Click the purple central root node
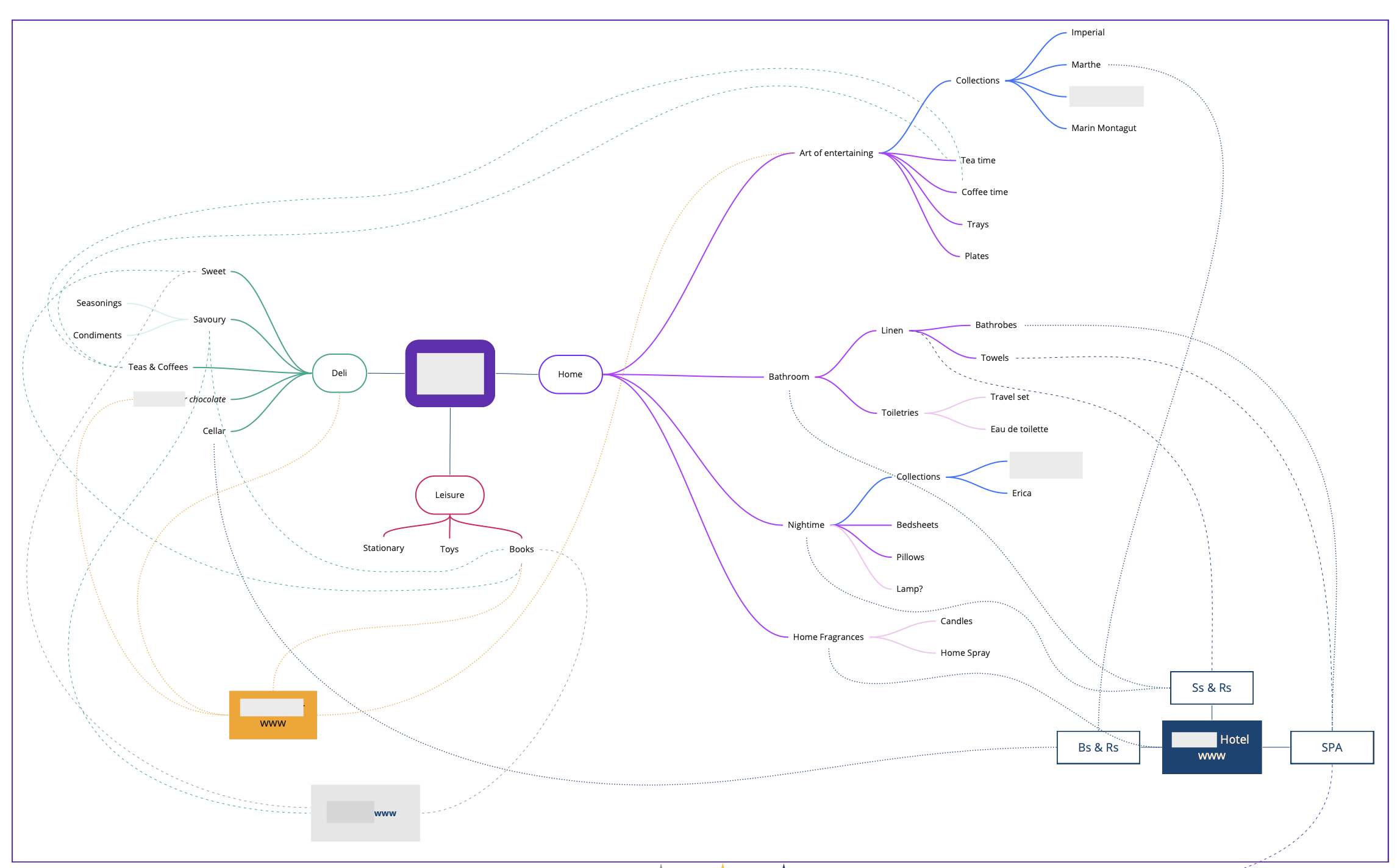 click(450, 373)
